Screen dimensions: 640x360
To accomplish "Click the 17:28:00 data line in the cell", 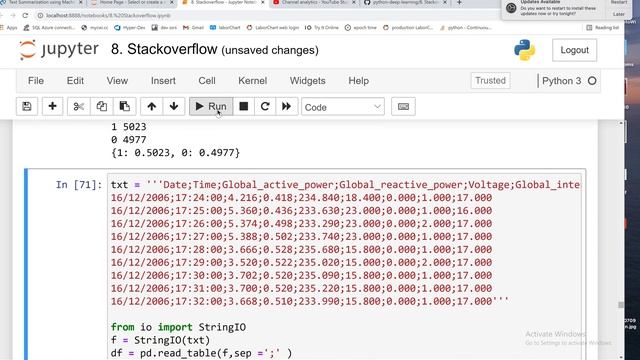I will click(301, 249).
